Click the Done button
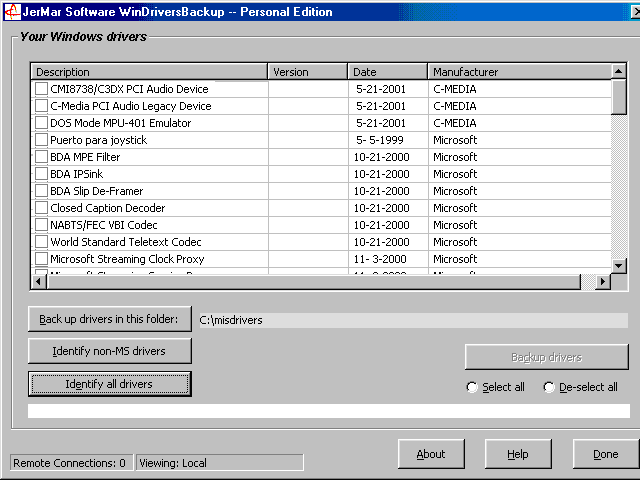Screen dimensions: 640x480 pos(606,454)
